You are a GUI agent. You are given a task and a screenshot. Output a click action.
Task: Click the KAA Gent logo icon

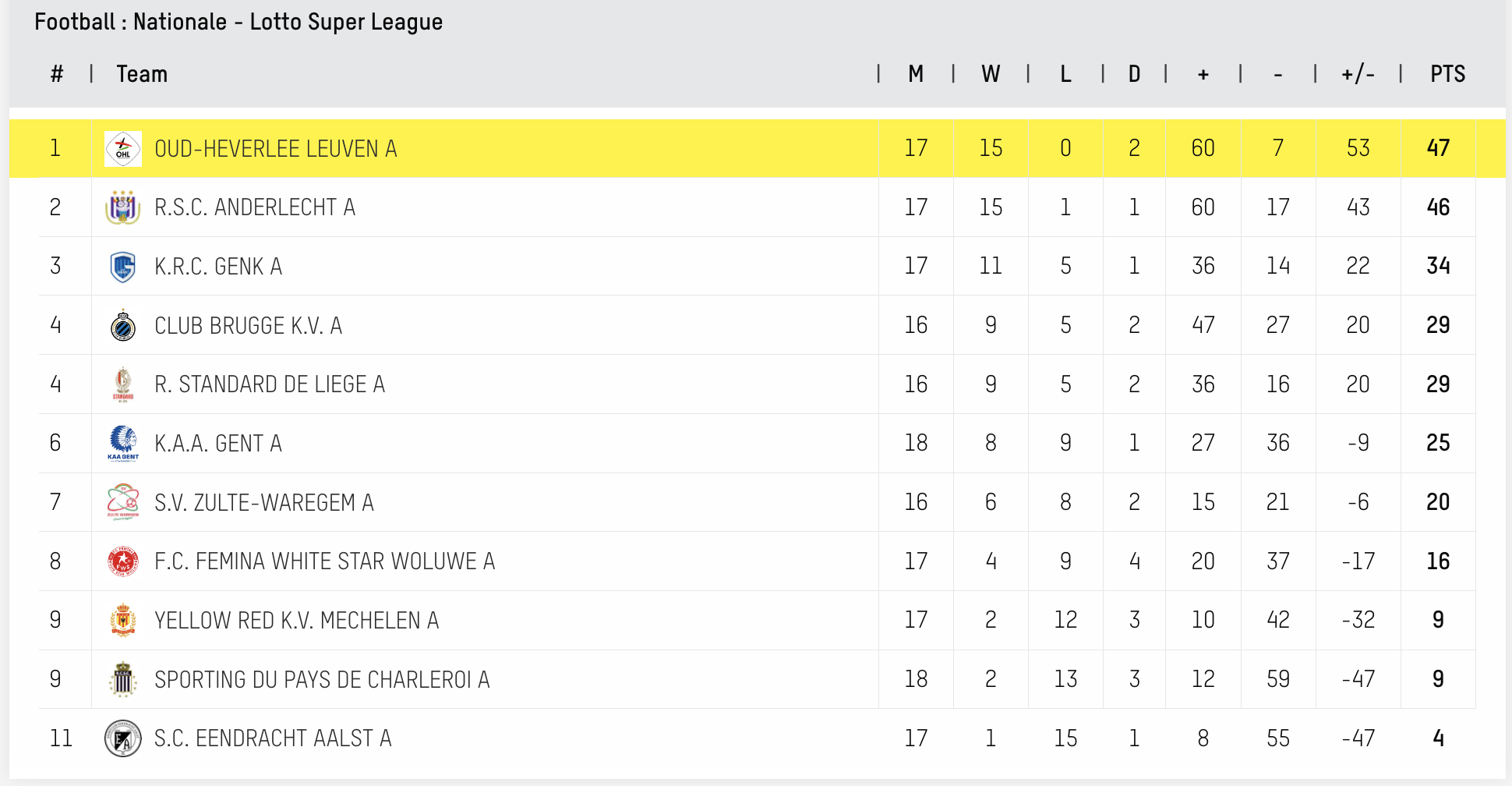(x=123, y=443)
